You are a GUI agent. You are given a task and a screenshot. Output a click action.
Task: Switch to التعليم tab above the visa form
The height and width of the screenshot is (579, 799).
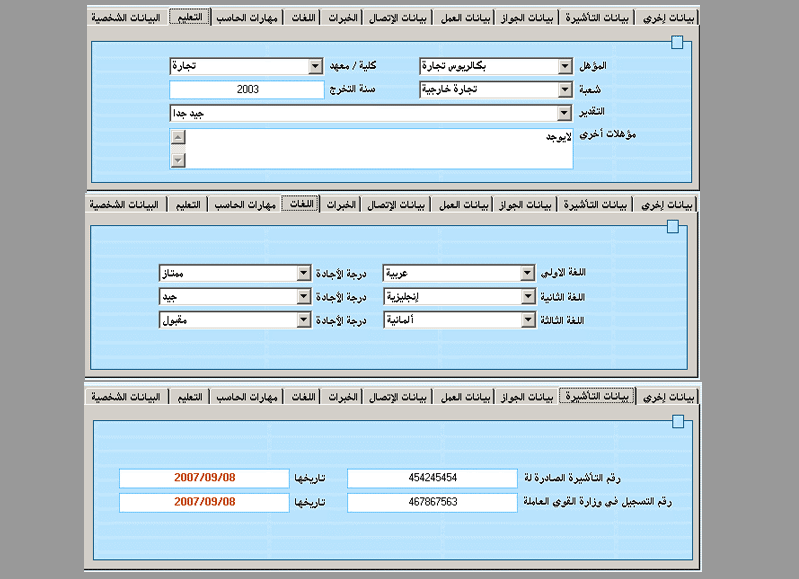tap(190, 397)
